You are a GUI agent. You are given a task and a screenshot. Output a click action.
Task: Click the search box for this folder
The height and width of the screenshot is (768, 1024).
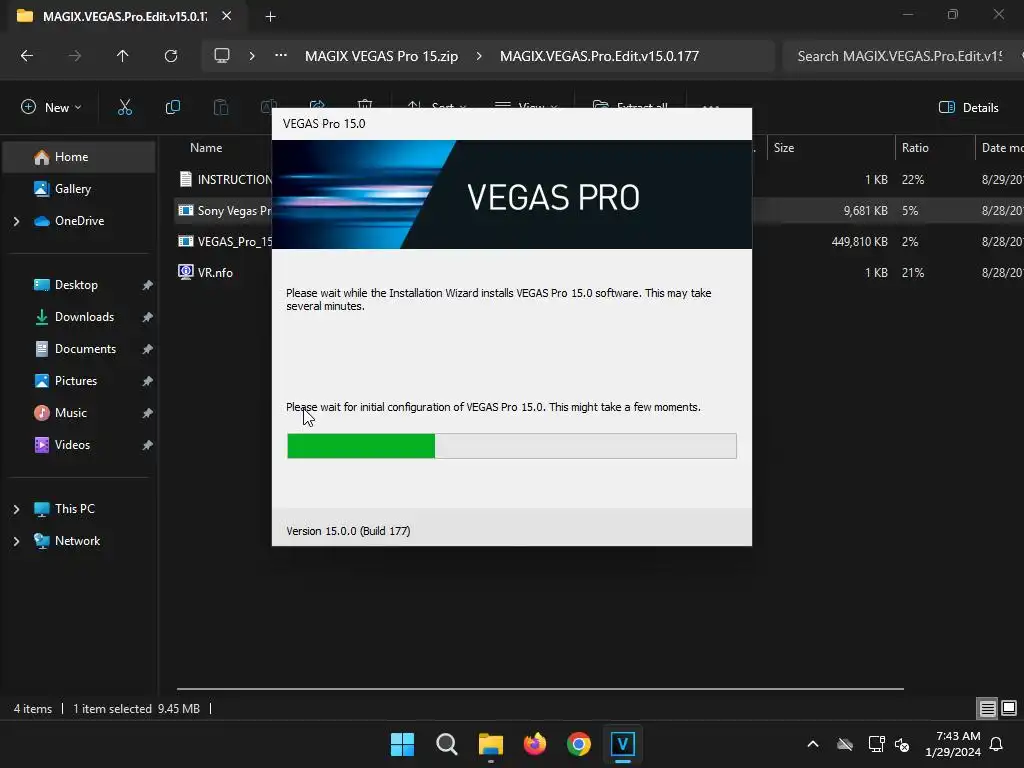pyautogui.click(x=901, y=56)
